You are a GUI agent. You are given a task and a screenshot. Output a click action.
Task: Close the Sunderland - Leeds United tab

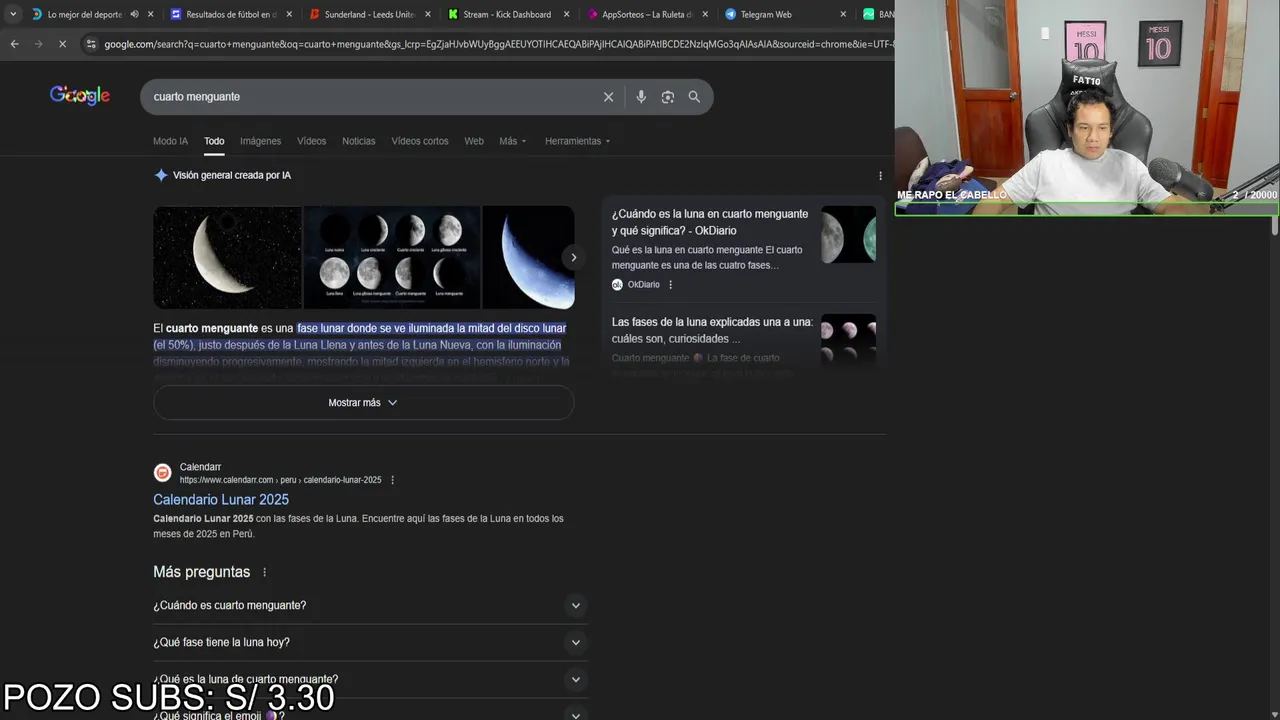pos(428,14)
